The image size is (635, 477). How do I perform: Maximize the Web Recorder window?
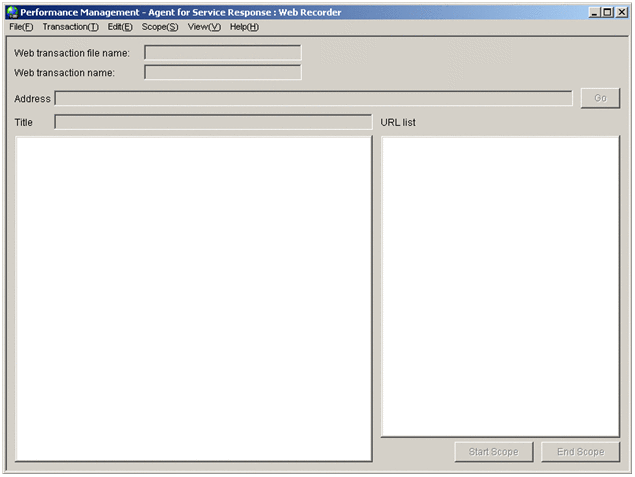[x=607, y=12]
